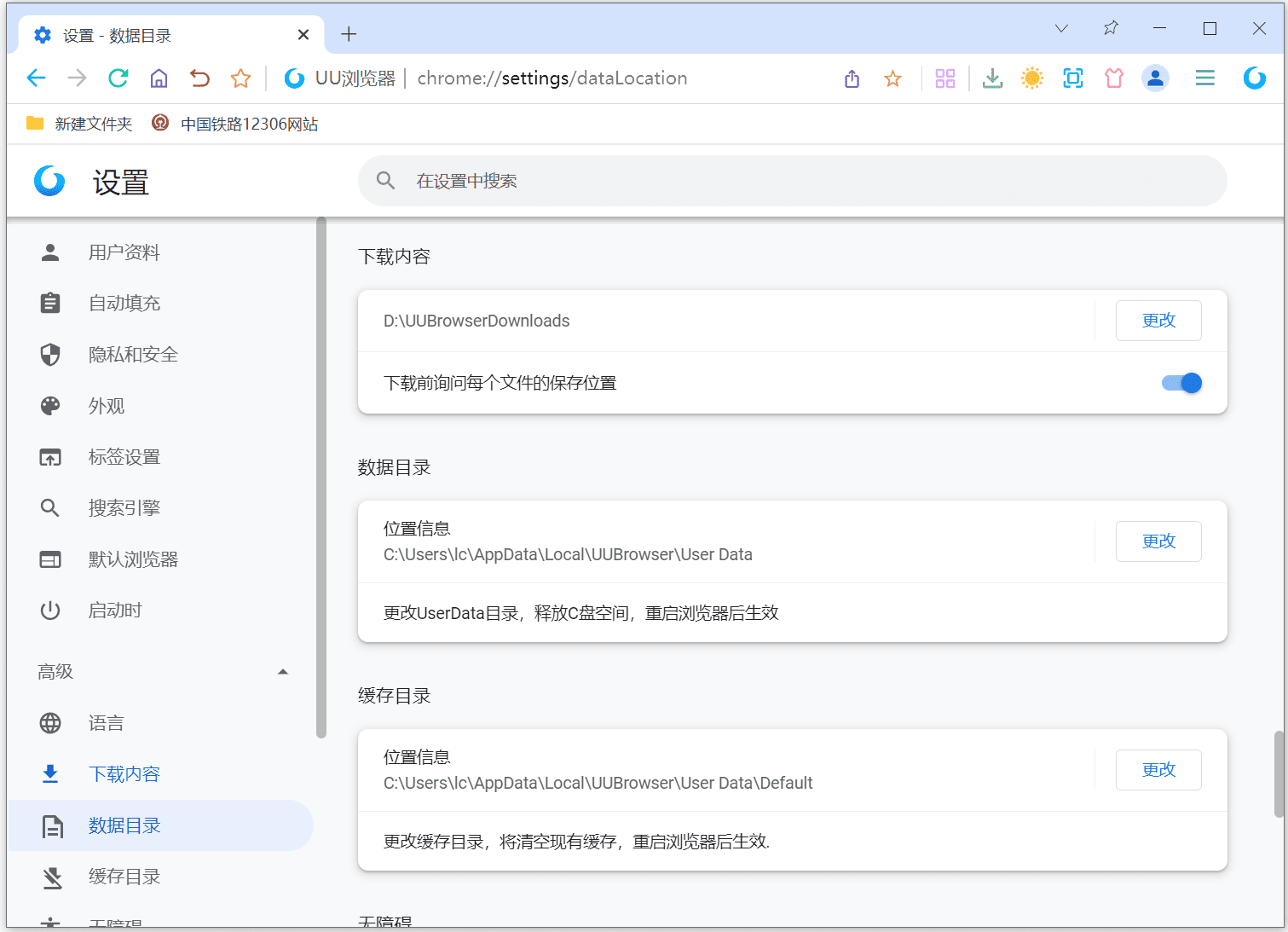Open the apps grid icon
The width and height of the screenshot is (1288, 932).
coord(945,78)
